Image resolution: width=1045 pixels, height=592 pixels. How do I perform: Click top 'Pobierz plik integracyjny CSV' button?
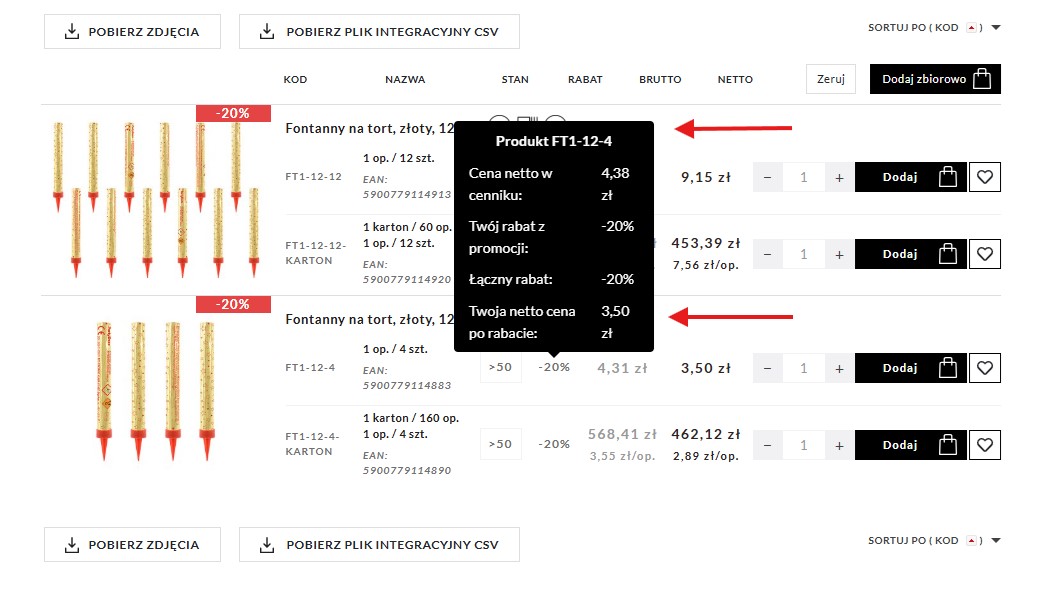379,32
